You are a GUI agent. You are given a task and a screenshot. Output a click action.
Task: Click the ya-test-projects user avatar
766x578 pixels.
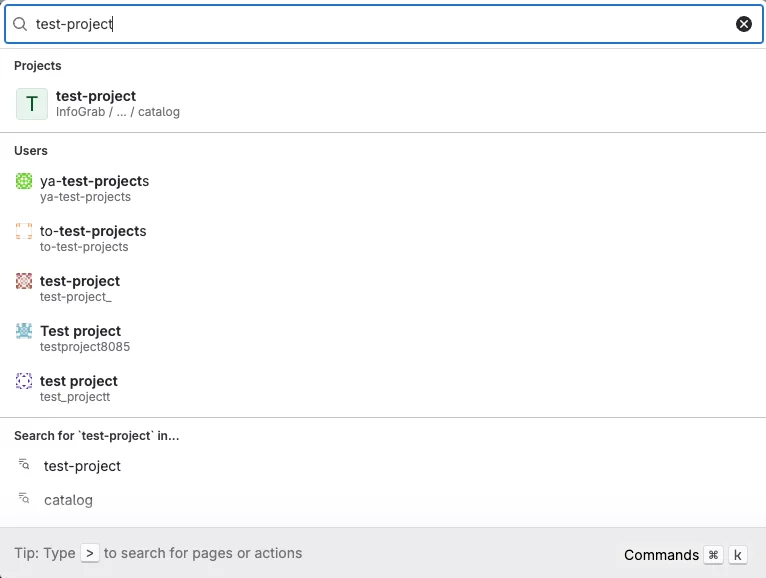tap(25, 181)
